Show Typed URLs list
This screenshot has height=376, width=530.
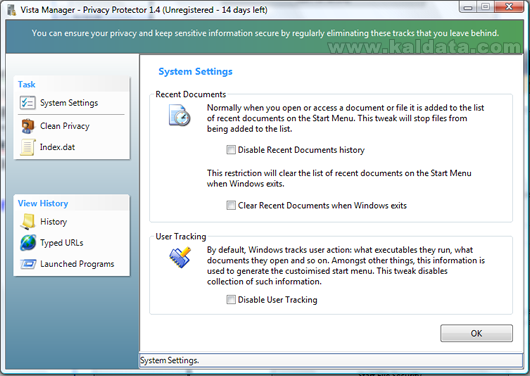62,243
